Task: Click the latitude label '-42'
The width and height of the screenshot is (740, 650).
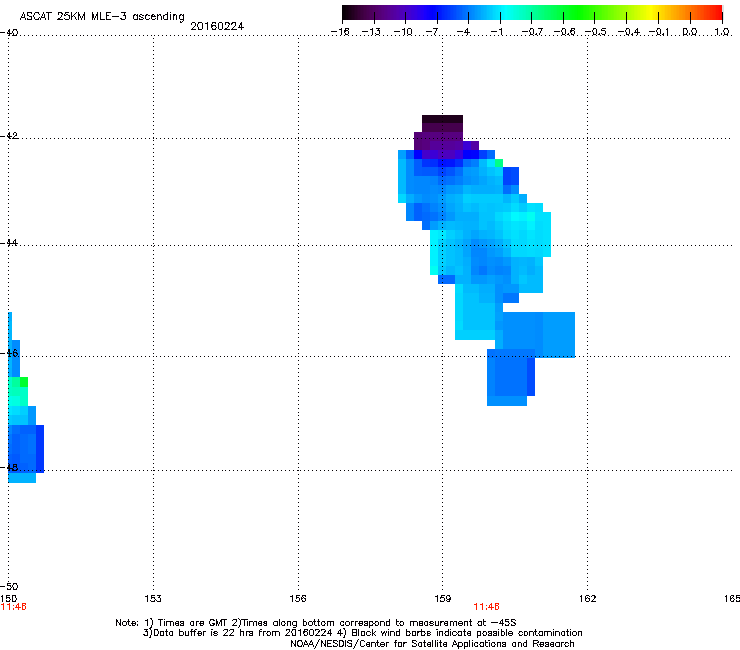Action: [9, 136]
